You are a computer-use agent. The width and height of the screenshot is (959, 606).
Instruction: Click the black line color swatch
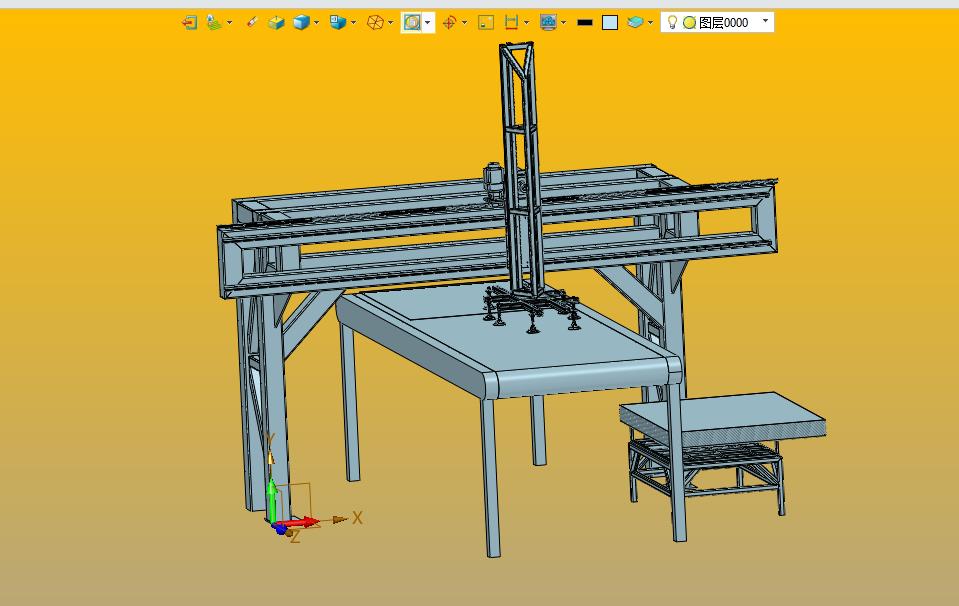[x=585, y=23]
